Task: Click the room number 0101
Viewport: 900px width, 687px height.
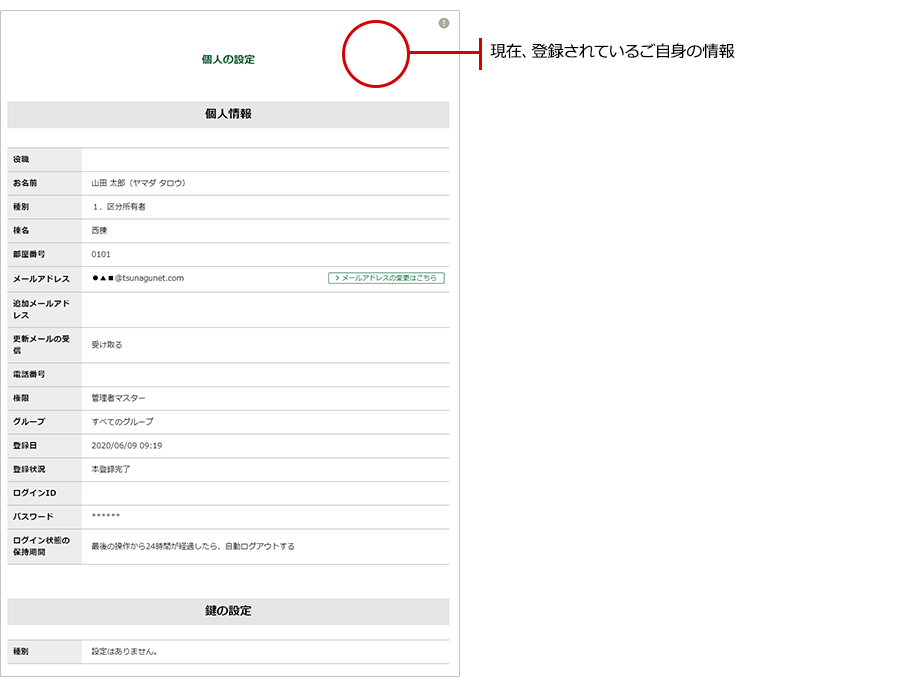Action: (x=101, y=254)
